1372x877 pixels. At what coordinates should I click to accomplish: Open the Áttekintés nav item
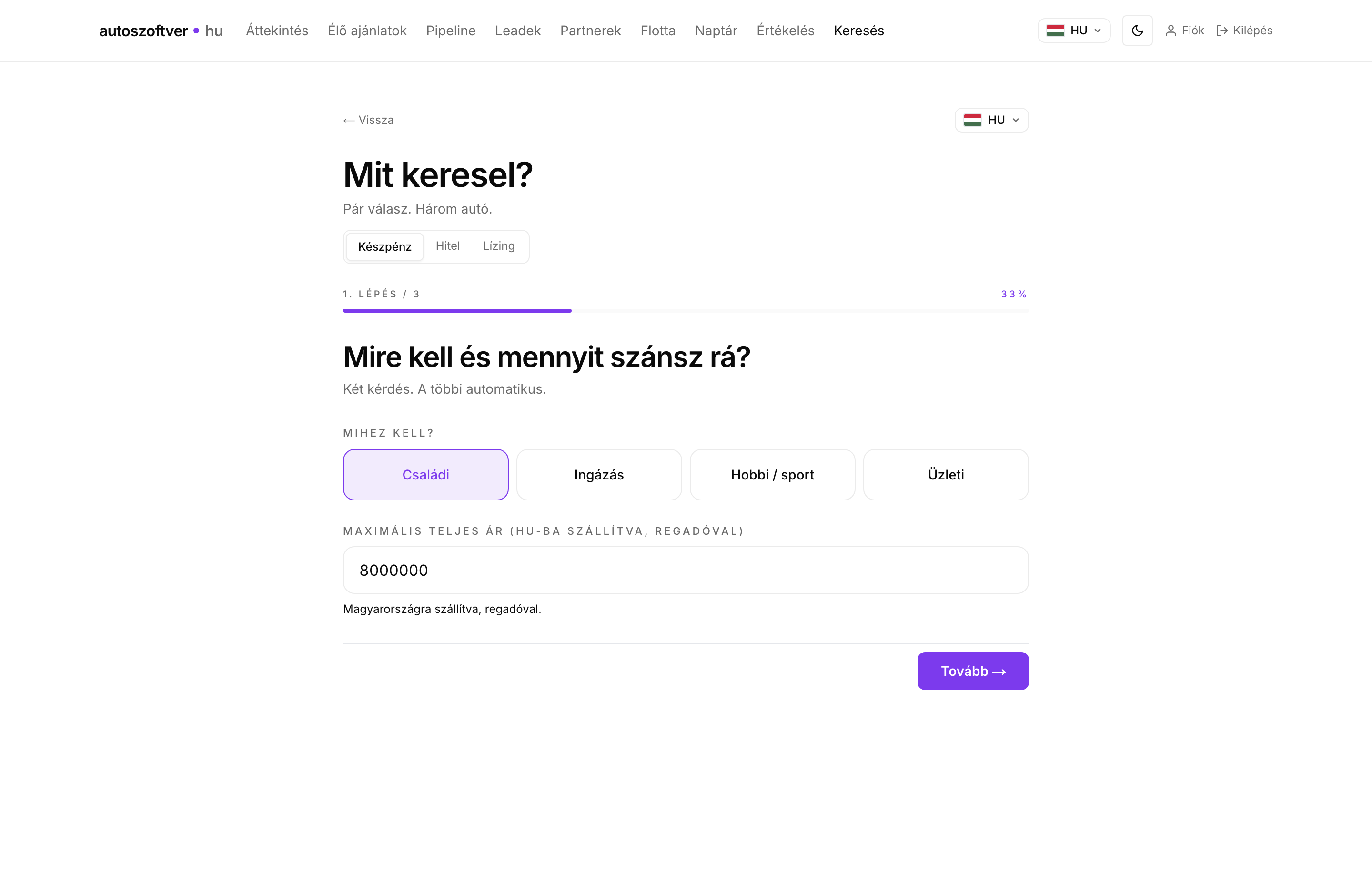277,31
